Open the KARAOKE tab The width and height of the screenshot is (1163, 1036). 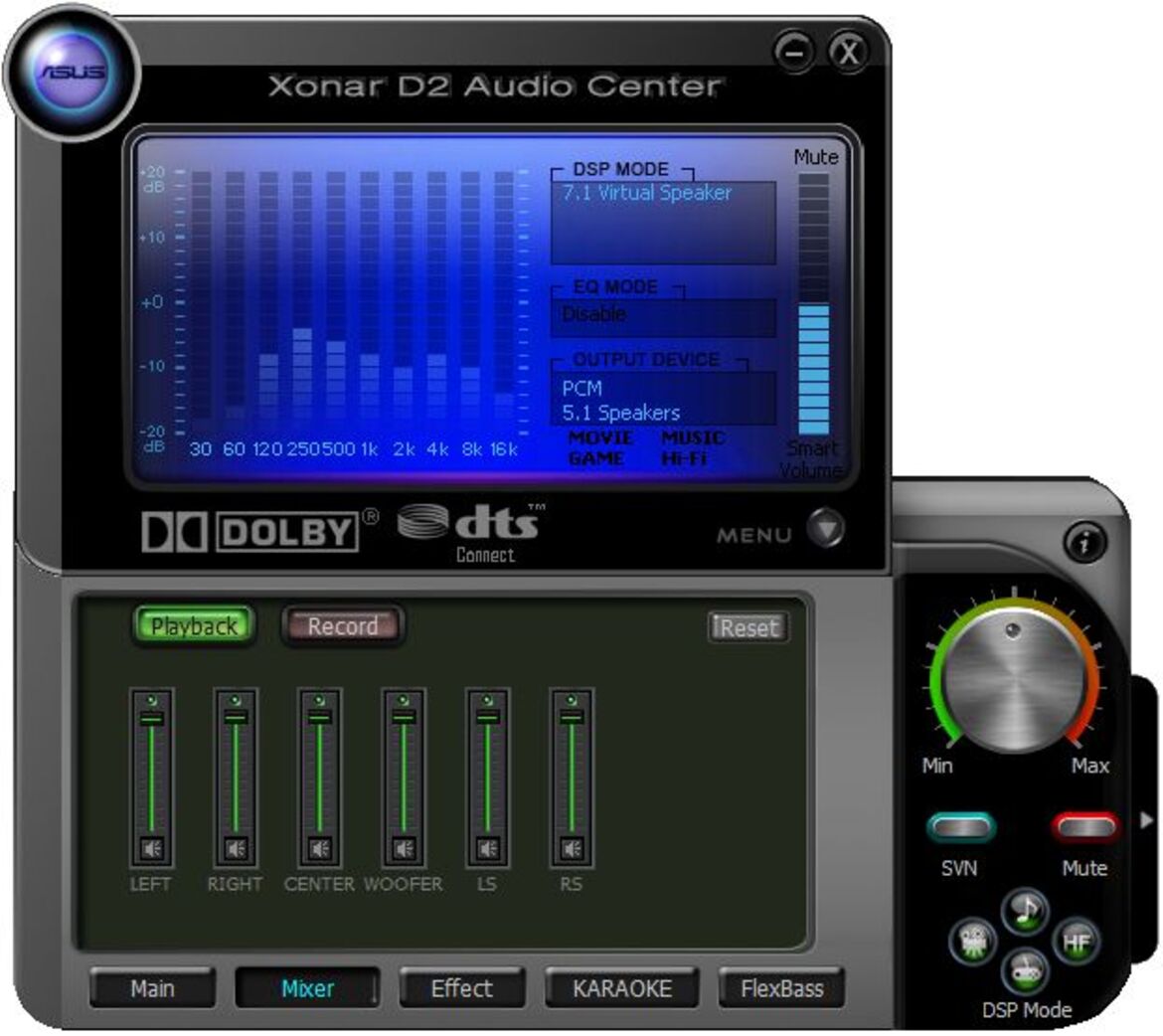(621, 989)
